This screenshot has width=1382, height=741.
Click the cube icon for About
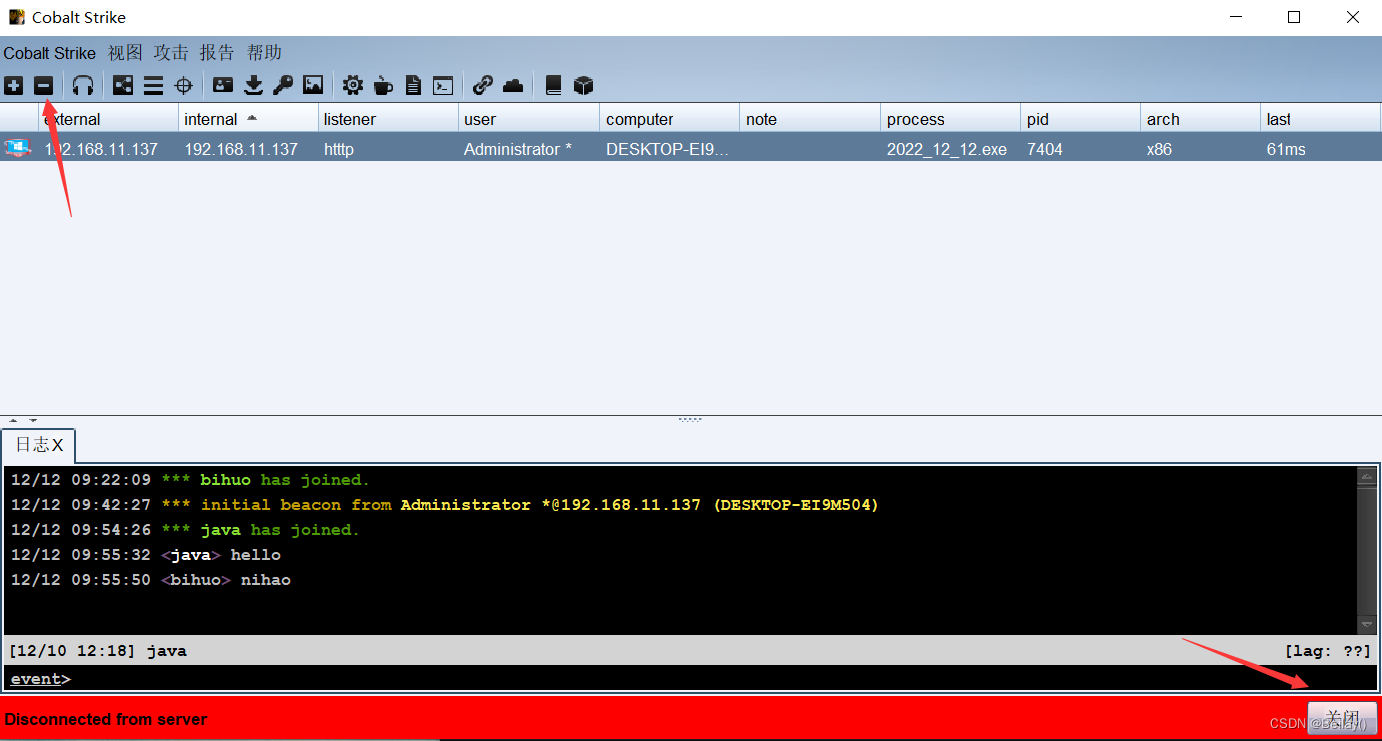click(584, 86)
